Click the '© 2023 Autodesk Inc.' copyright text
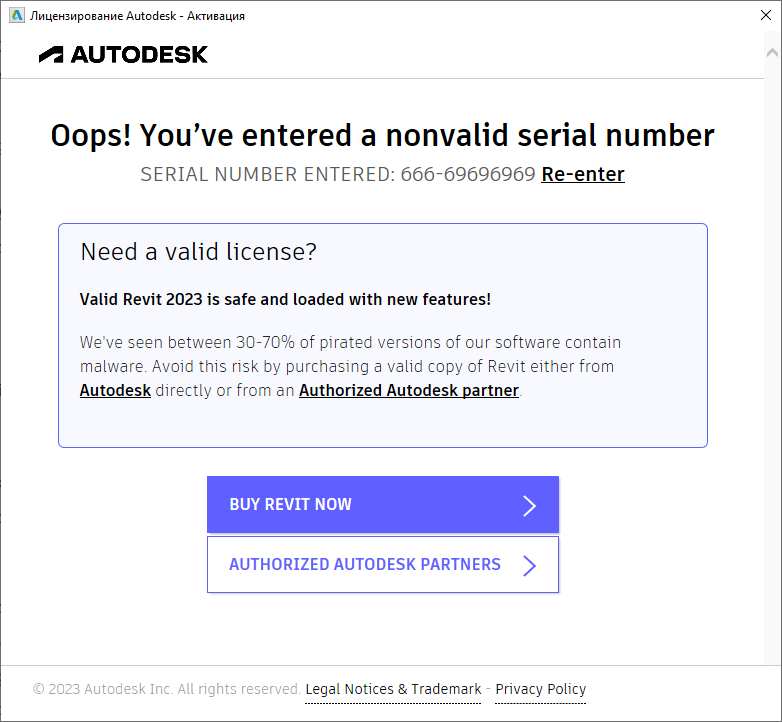This screenshot has height=722, width=782. (x=166, y=689)
